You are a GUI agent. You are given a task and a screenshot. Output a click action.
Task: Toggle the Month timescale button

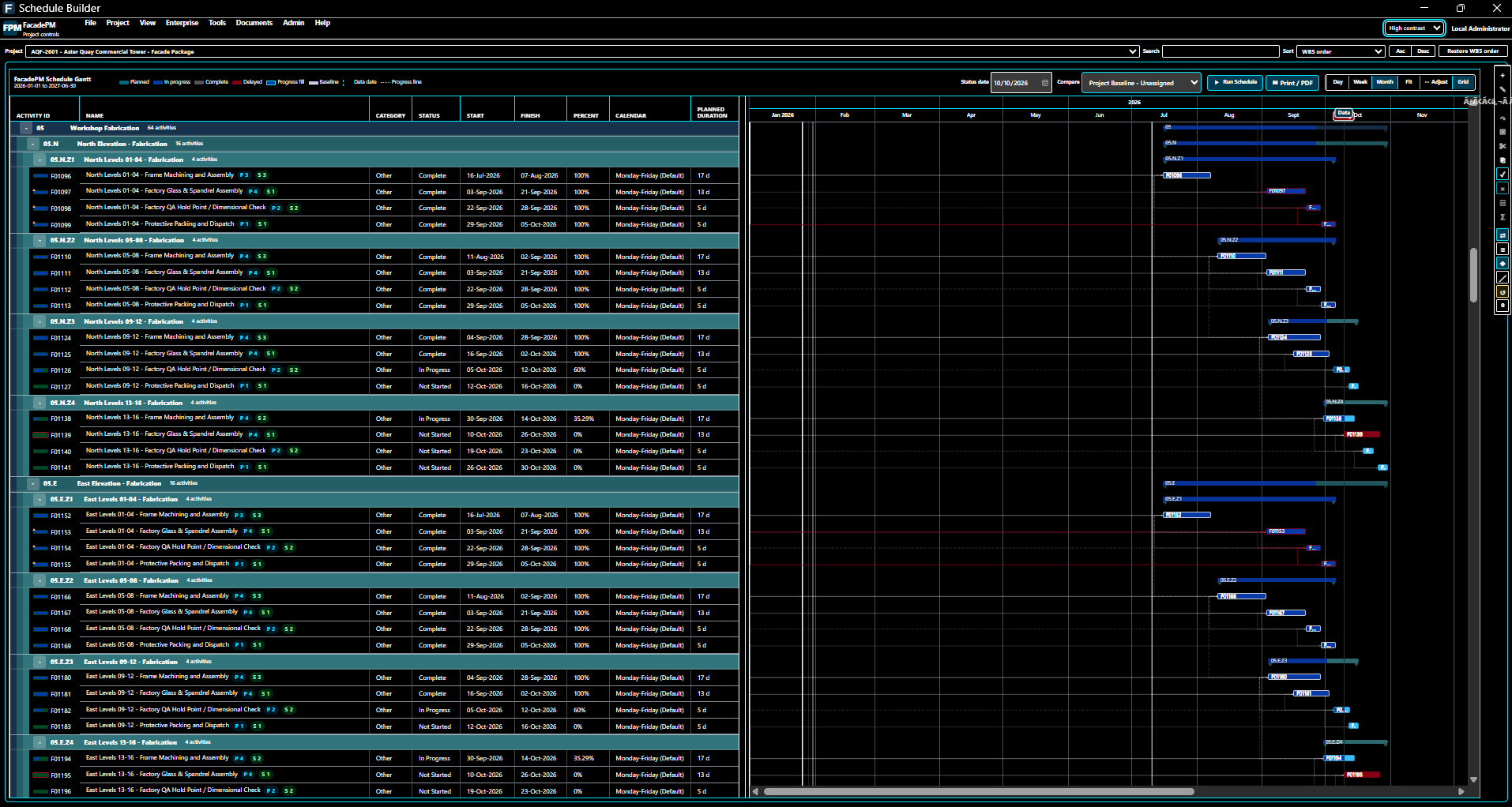coord(1385,82)
